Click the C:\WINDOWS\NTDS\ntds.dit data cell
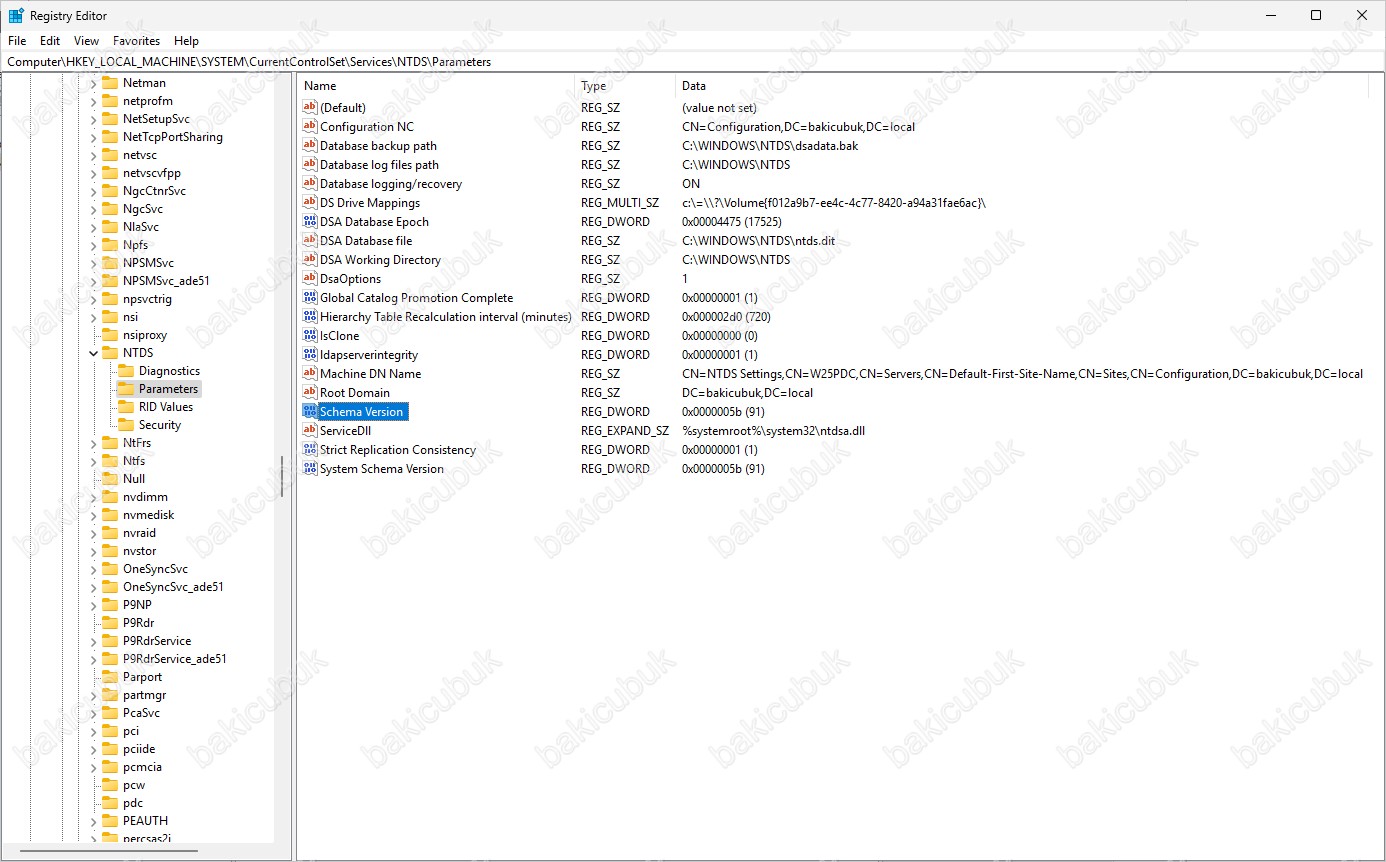1386x862 pixels. coord(758,241)
